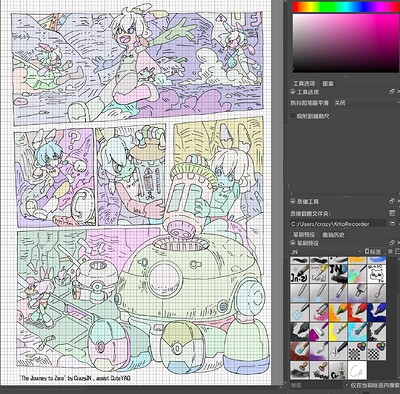The height and width of the screenshot is (394, 400).
Task: Switch to the tab beside 工具选项
Action: pos(328,83)
